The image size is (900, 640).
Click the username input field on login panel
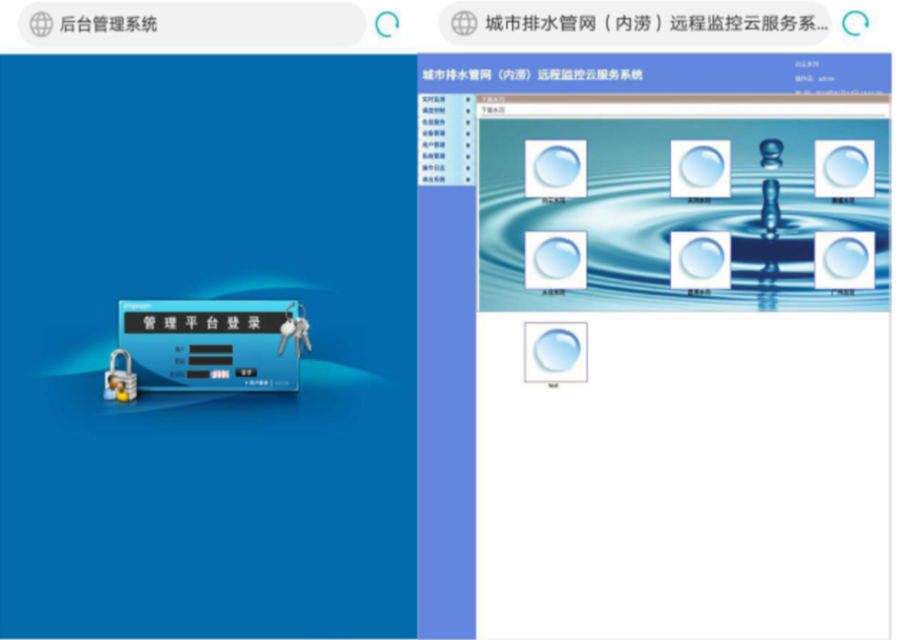pos(211,349)
